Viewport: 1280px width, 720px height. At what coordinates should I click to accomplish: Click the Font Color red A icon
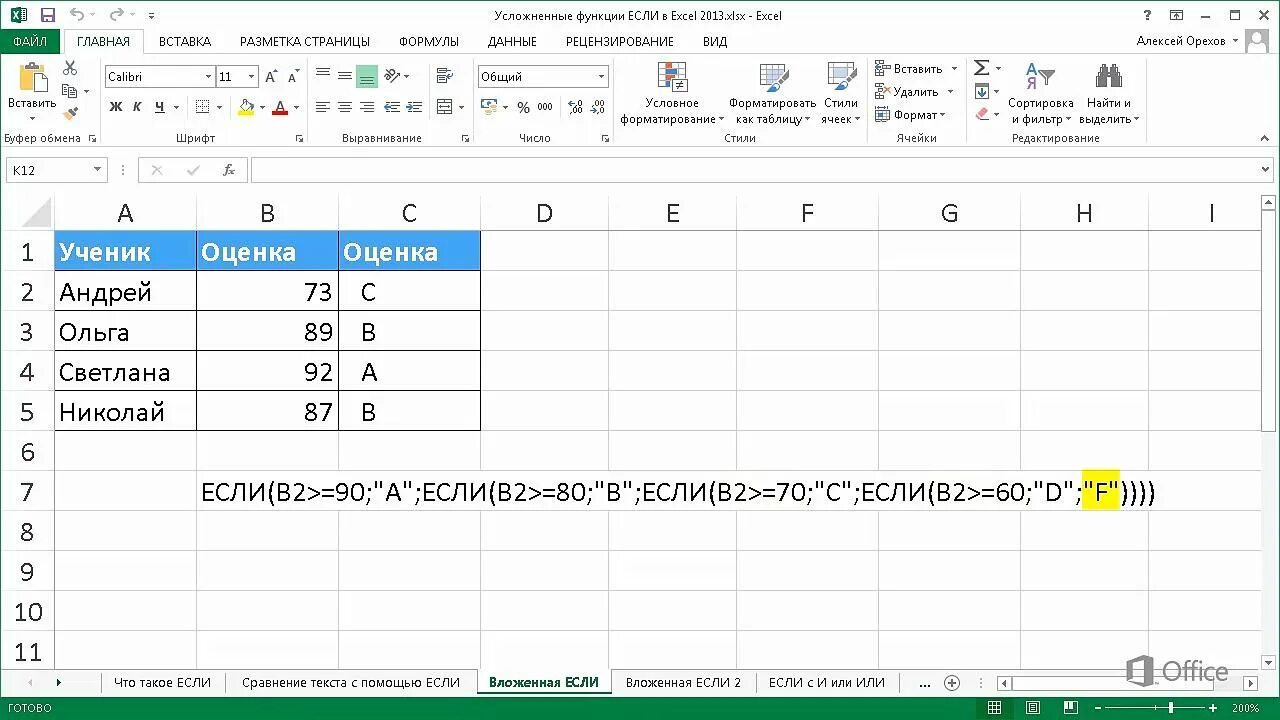(280, 107)
